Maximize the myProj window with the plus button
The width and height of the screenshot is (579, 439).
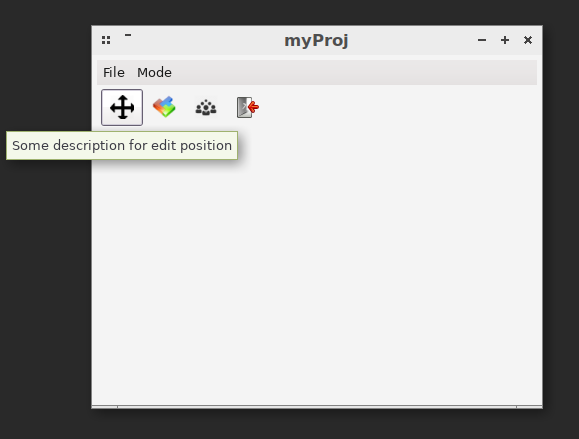(505, 40)
